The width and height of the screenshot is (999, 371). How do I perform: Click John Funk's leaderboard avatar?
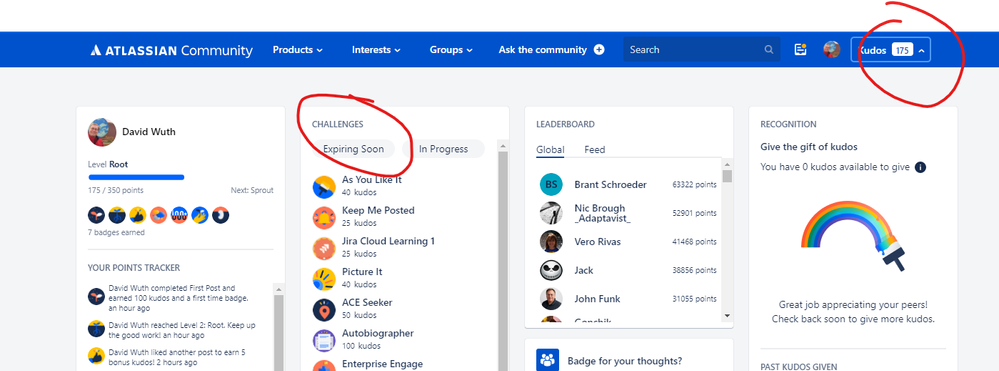coord(551,299)
